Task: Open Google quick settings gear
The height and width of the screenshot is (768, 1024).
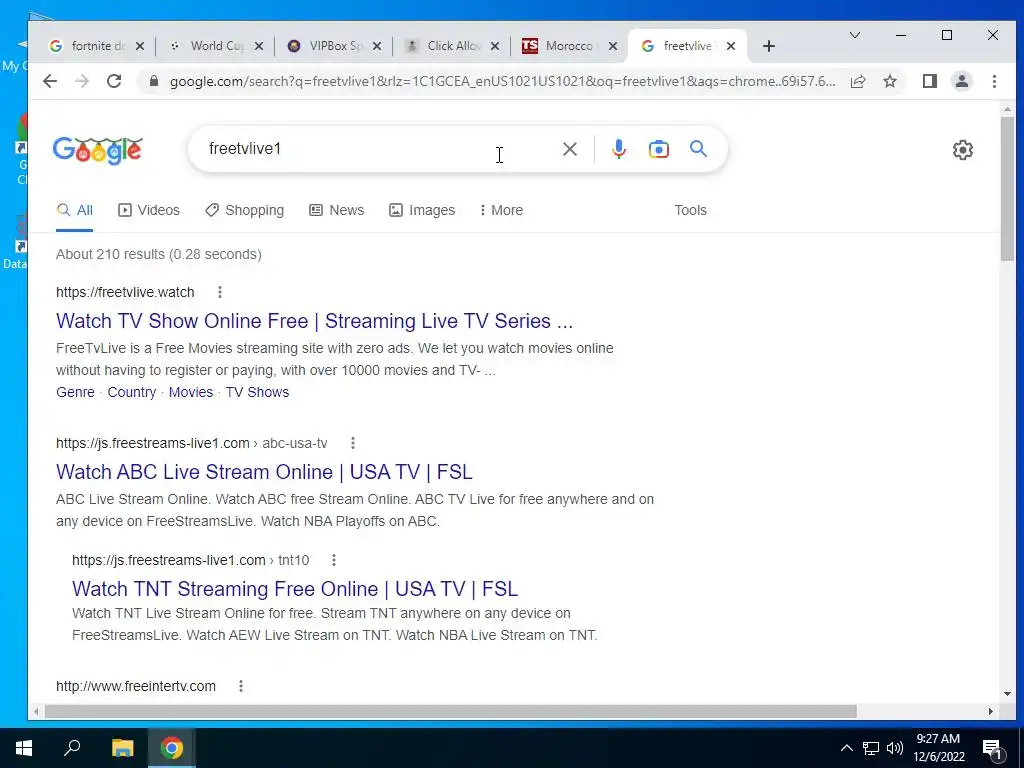Action: (963, 150)
